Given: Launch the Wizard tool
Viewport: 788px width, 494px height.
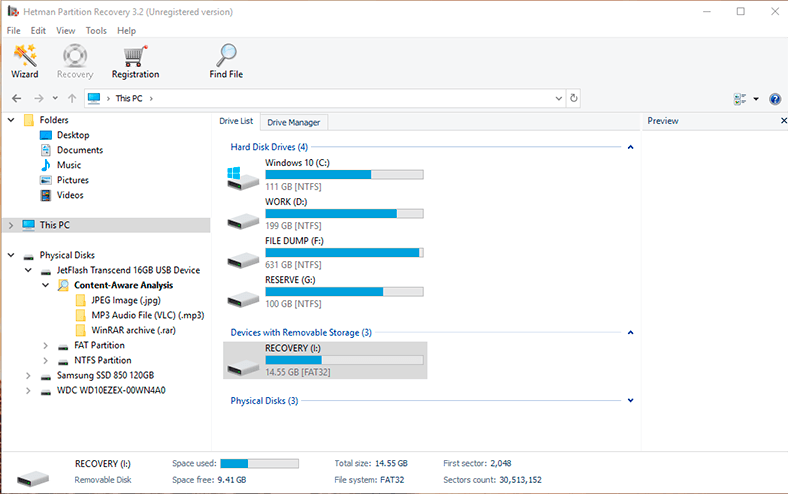Looking at the screenshot, I should tap(25, 61).
